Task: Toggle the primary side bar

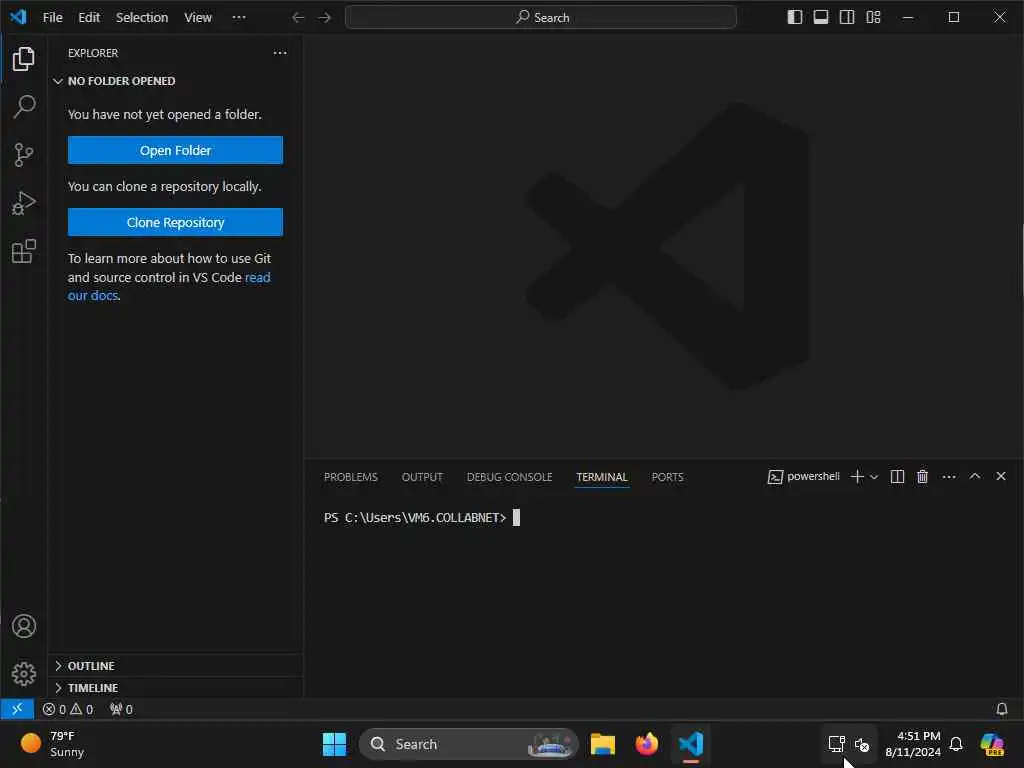Action: click(795, 18)
